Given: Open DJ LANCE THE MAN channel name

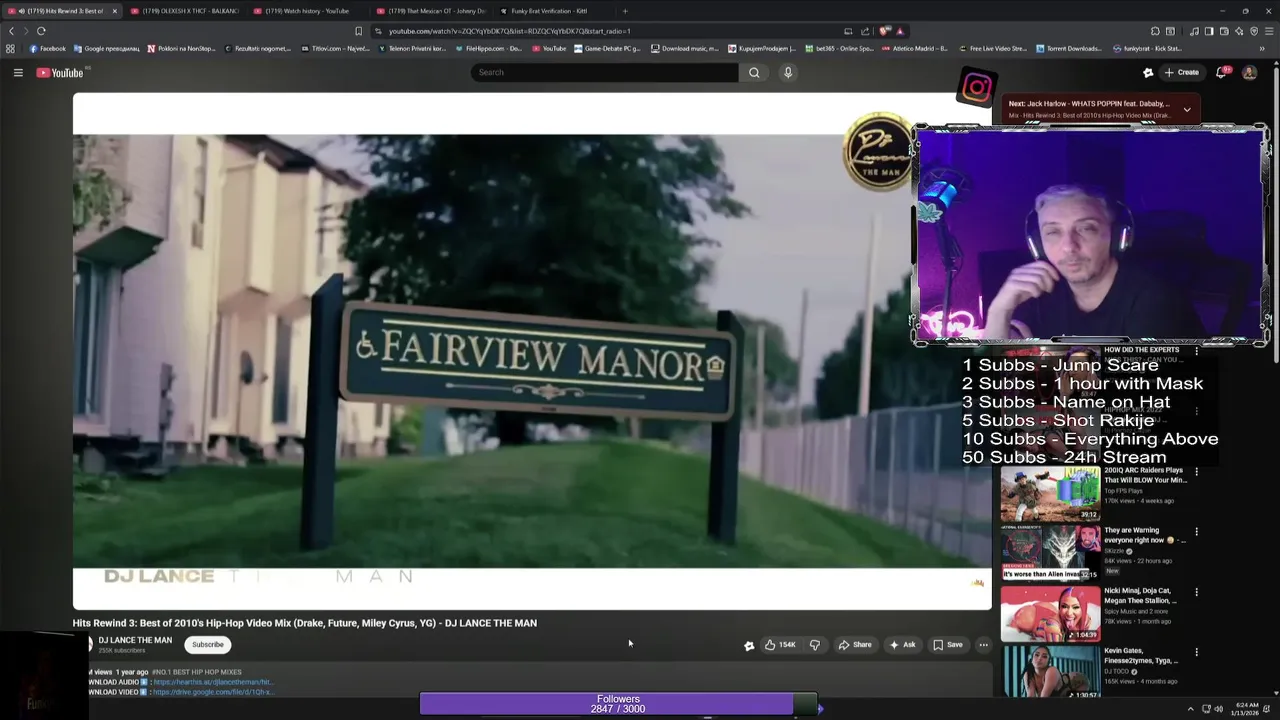Looking at the screenshot, I should pyautogui.click(x=135, y=640).
